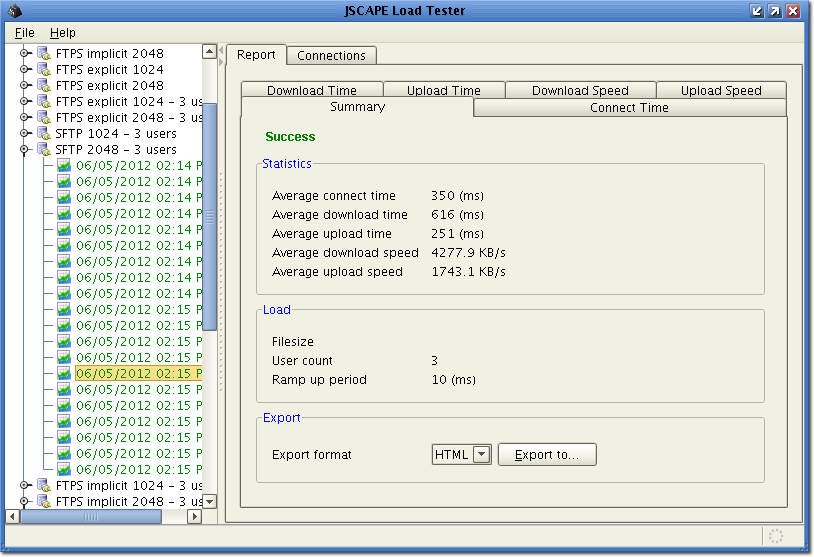814x557 pixels.
Task: Select the Summary tab
Action: coord(357,107)
